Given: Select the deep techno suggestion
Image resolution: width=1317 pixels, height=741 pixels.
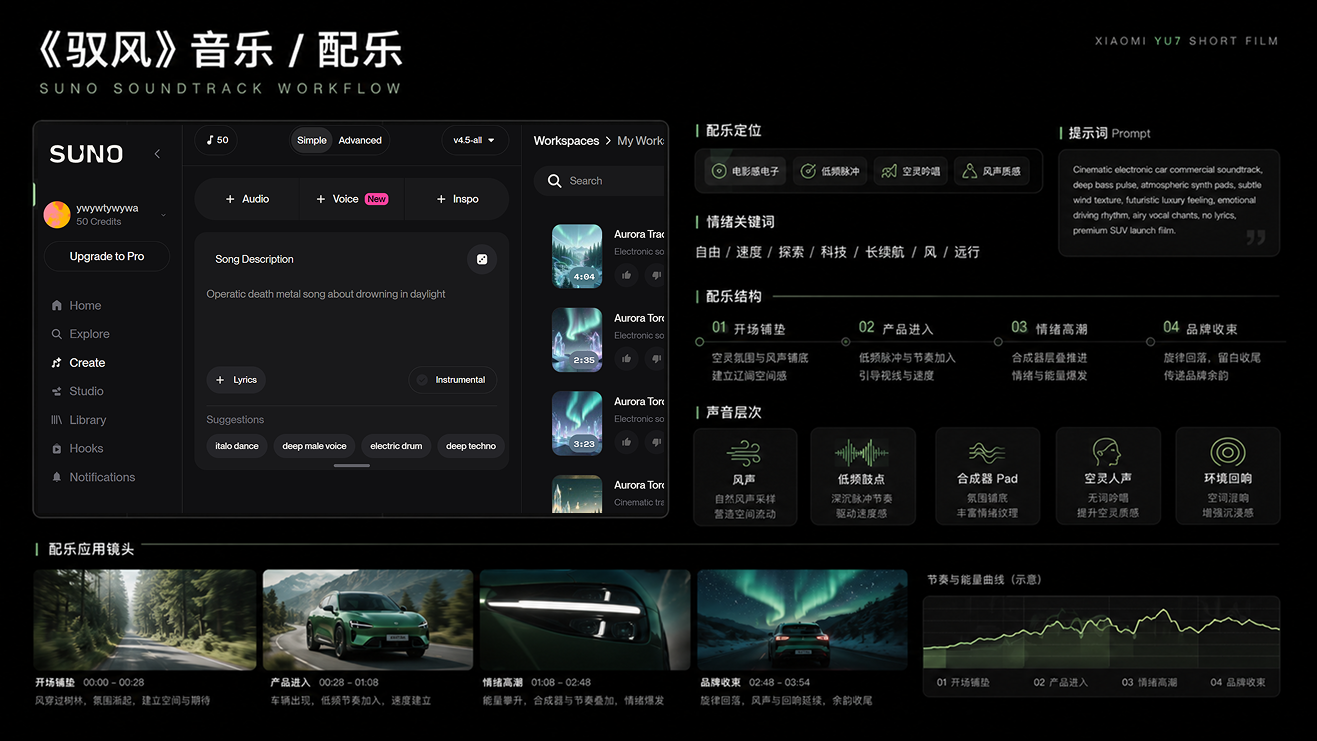Looking at the screenshot, I should coord(470,446).
